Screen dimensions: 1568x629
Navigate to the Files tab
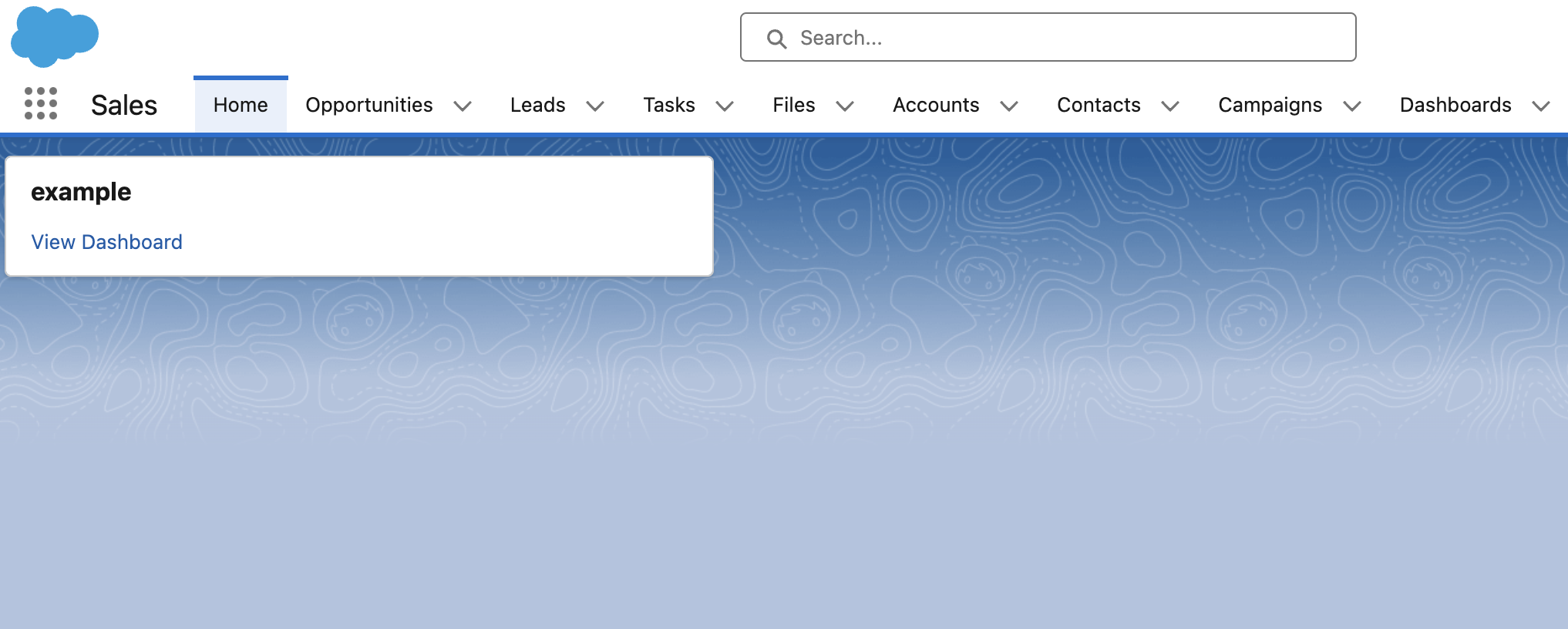tap(793, 105)
